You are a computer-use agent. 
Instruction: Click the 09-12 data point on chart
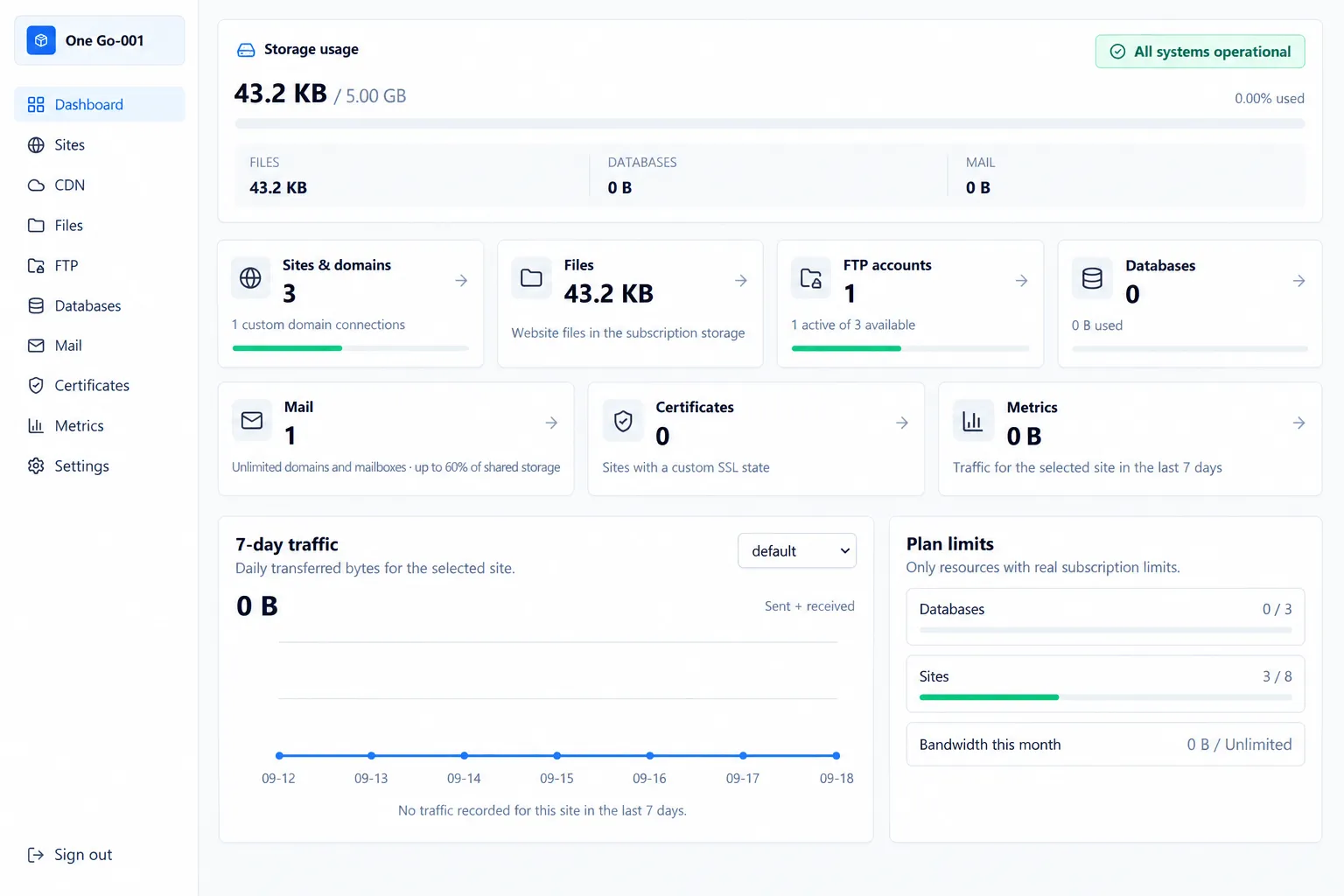point(279,756)
